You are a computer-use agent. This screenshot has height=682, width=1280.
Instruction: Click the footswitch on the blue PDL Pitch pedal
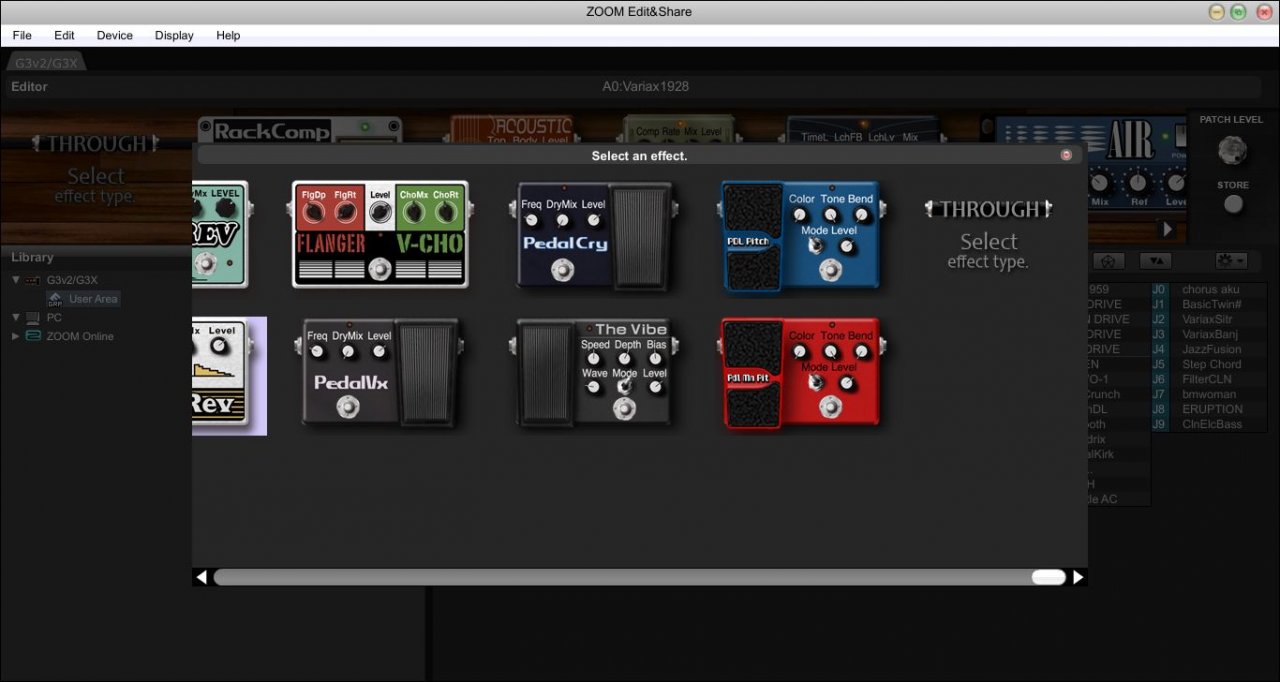click(830, 269)
